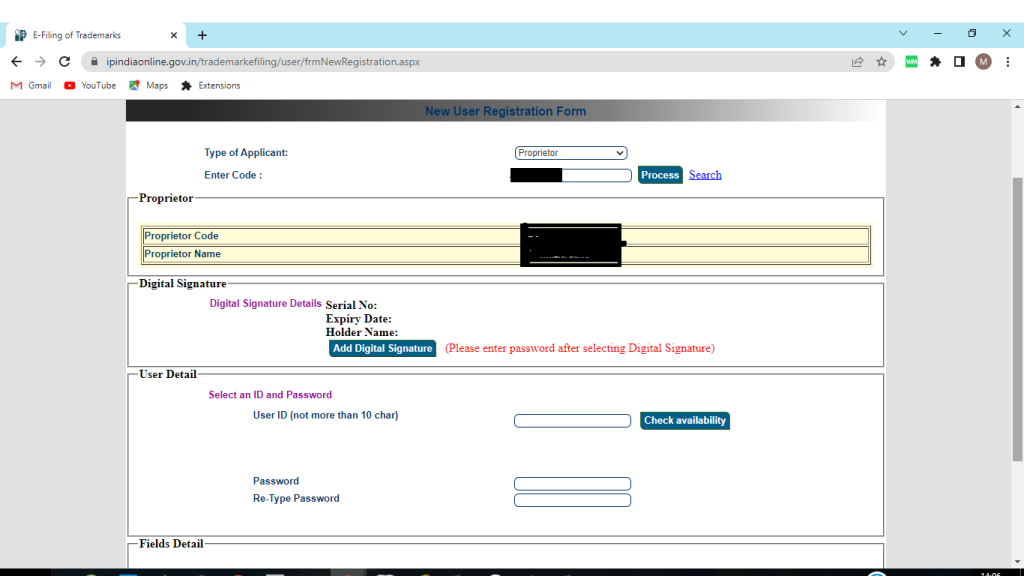Expand the Type of Applicant dropdown
The width and height of the screenshot is (1024, 576).
tap(571, 153)
